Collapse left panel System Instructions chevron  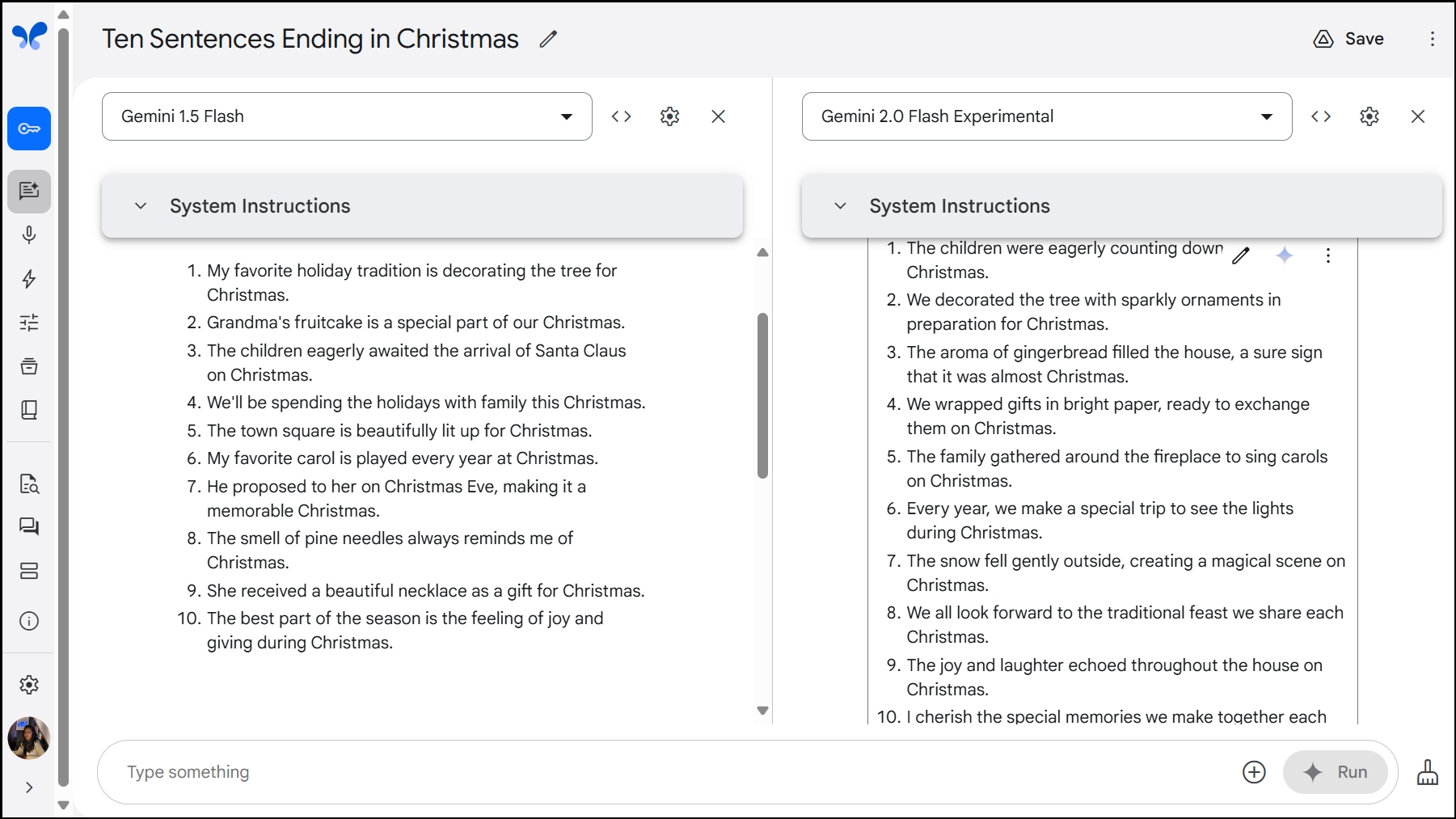tap(141, 206)
